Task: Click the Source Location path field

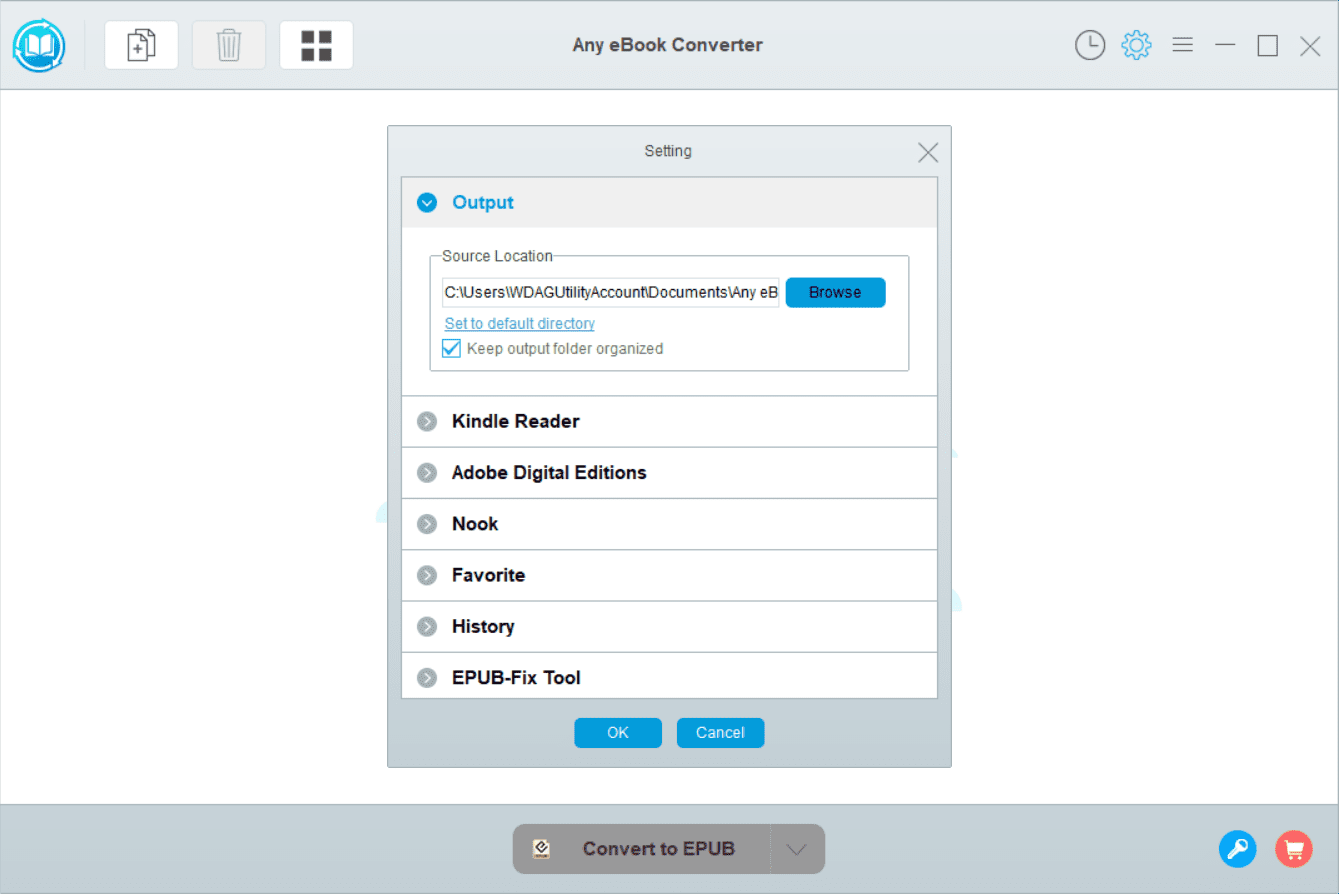Action: pyautogui.click(x=610, y=292)
